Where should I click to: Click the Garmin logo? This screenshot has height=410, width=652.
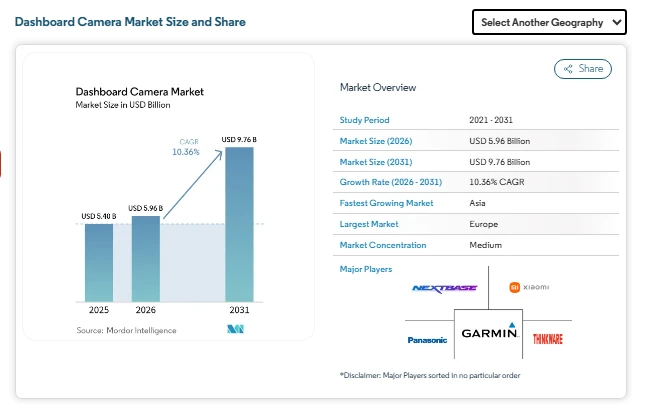tap(489, 333)
